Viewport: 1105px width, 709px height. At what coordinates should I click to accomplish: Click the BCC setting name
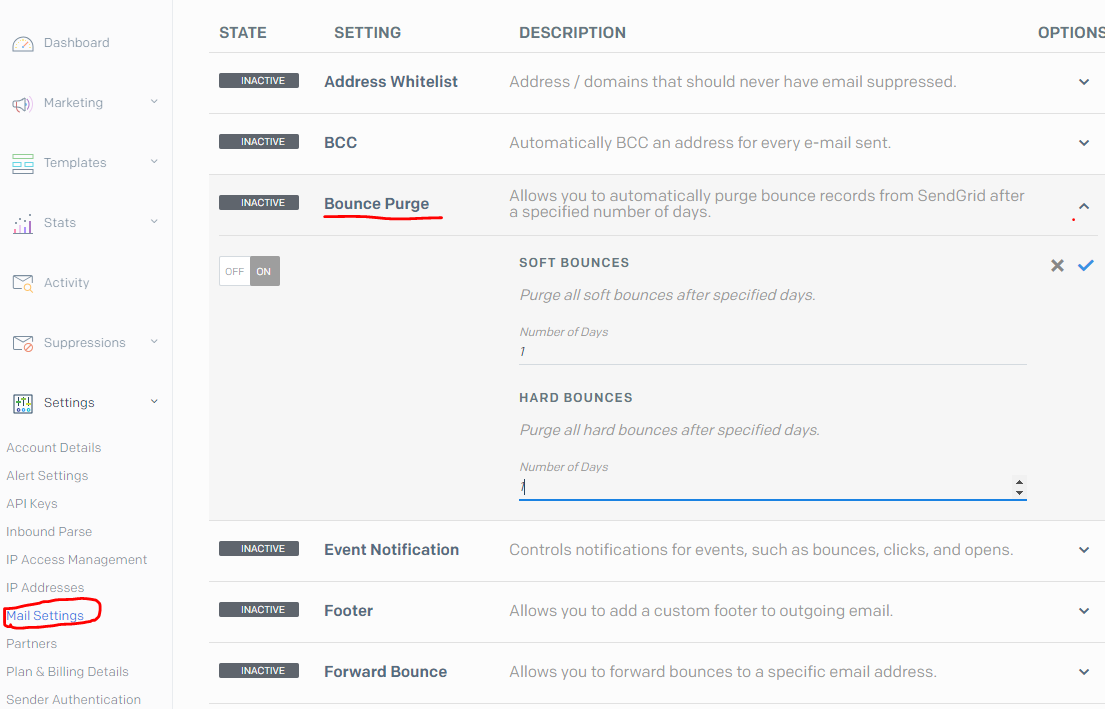click(x=340, y=143)
